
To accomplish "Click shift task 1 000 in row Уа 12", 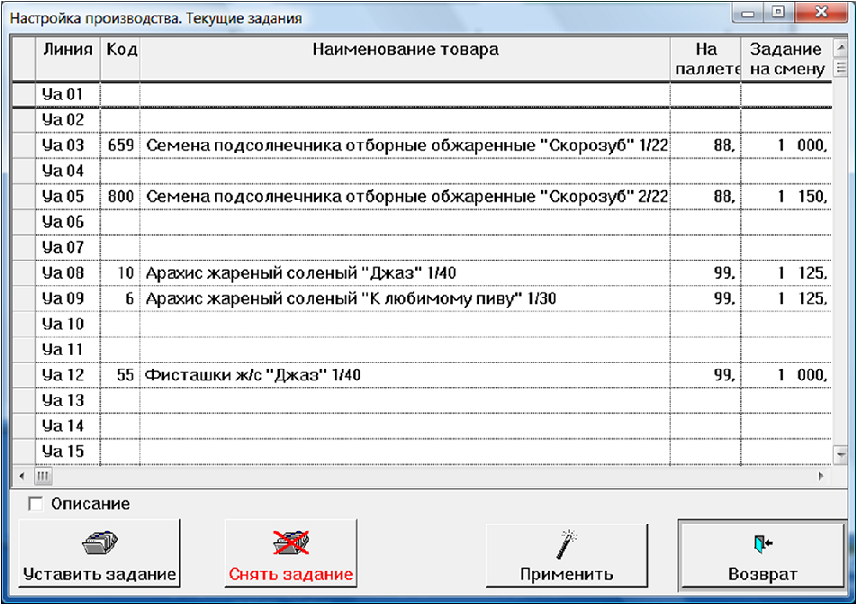I will [802, 375].
